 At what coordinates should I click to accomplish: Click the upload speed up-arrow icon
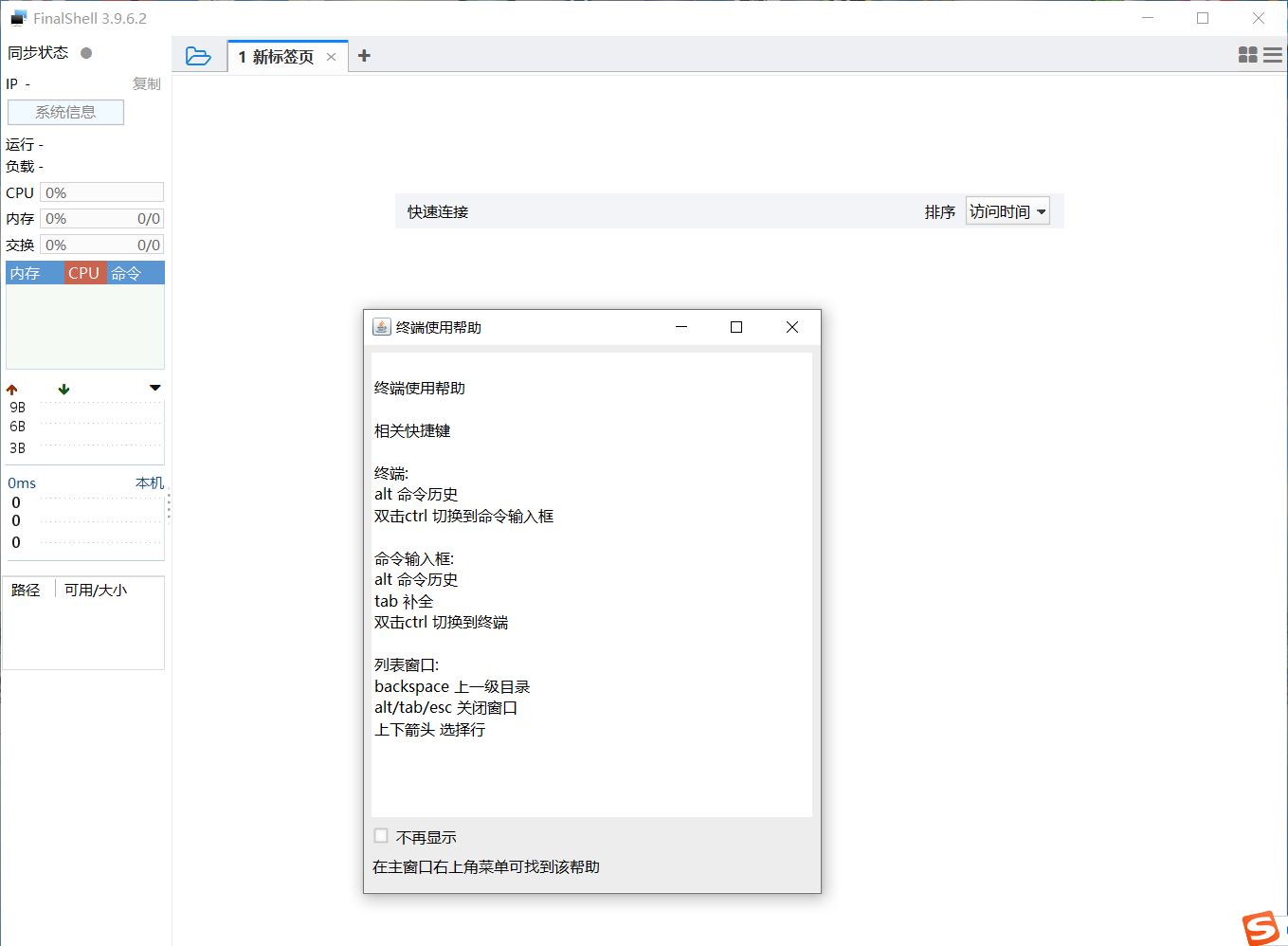click(x=12, y=389)
